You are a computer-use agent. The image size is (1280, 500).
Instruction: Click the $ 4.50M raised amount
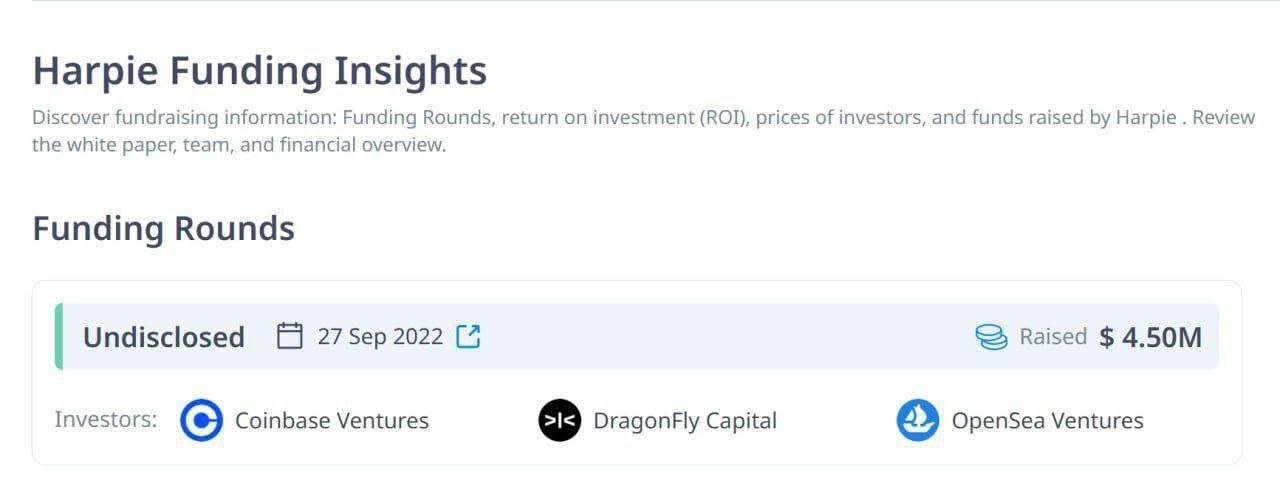pos(1151,337)
